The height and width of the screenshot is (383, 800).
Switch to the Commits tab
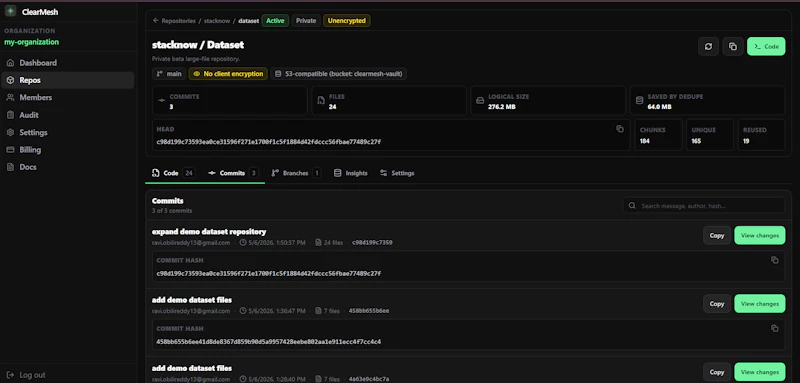(x=233, y=173)
